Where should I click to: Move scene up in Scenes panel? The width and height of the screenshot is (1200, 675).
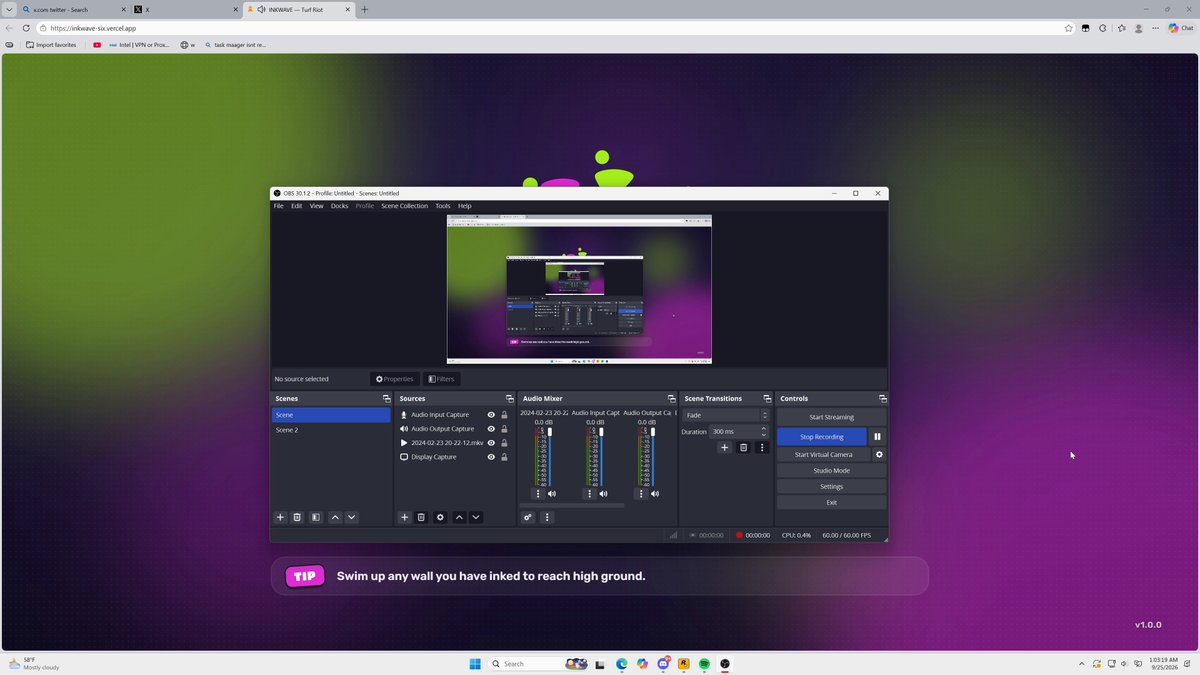[x=335, y=517]
